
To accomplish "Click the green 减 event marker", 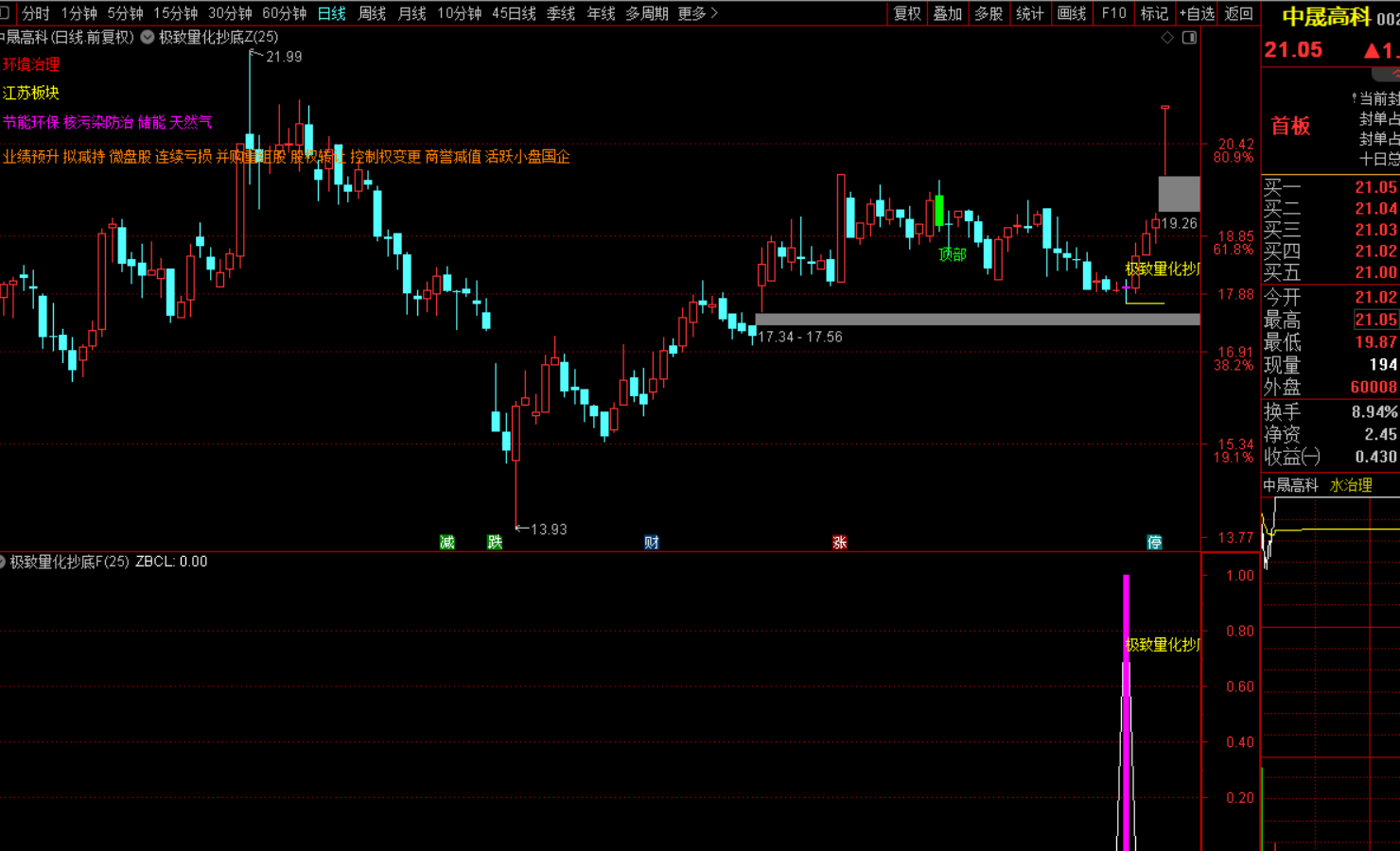I will [x=447, y=542].
